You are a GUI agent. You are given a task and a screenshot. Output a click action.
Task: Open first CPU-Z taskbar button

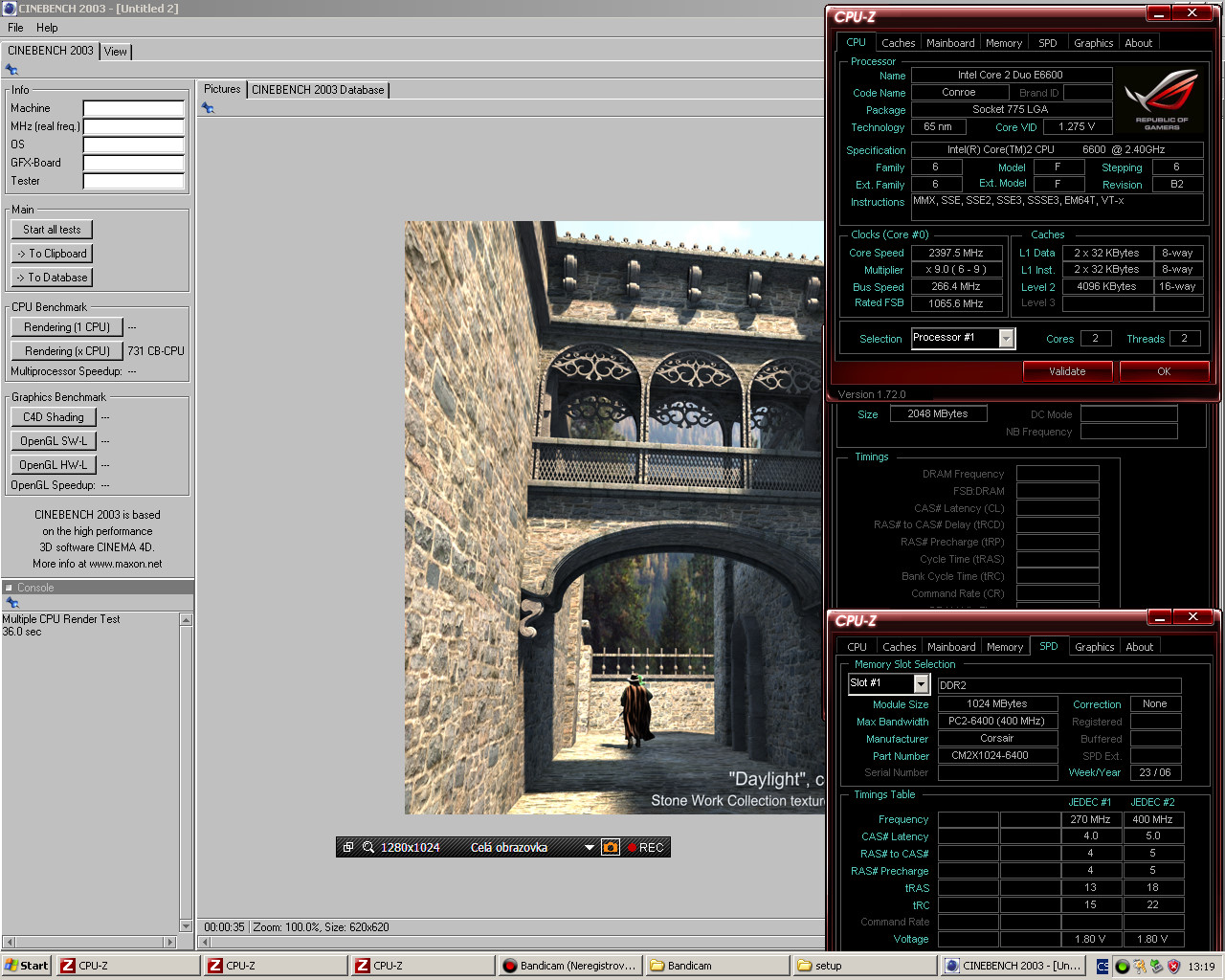pos(128,966)
